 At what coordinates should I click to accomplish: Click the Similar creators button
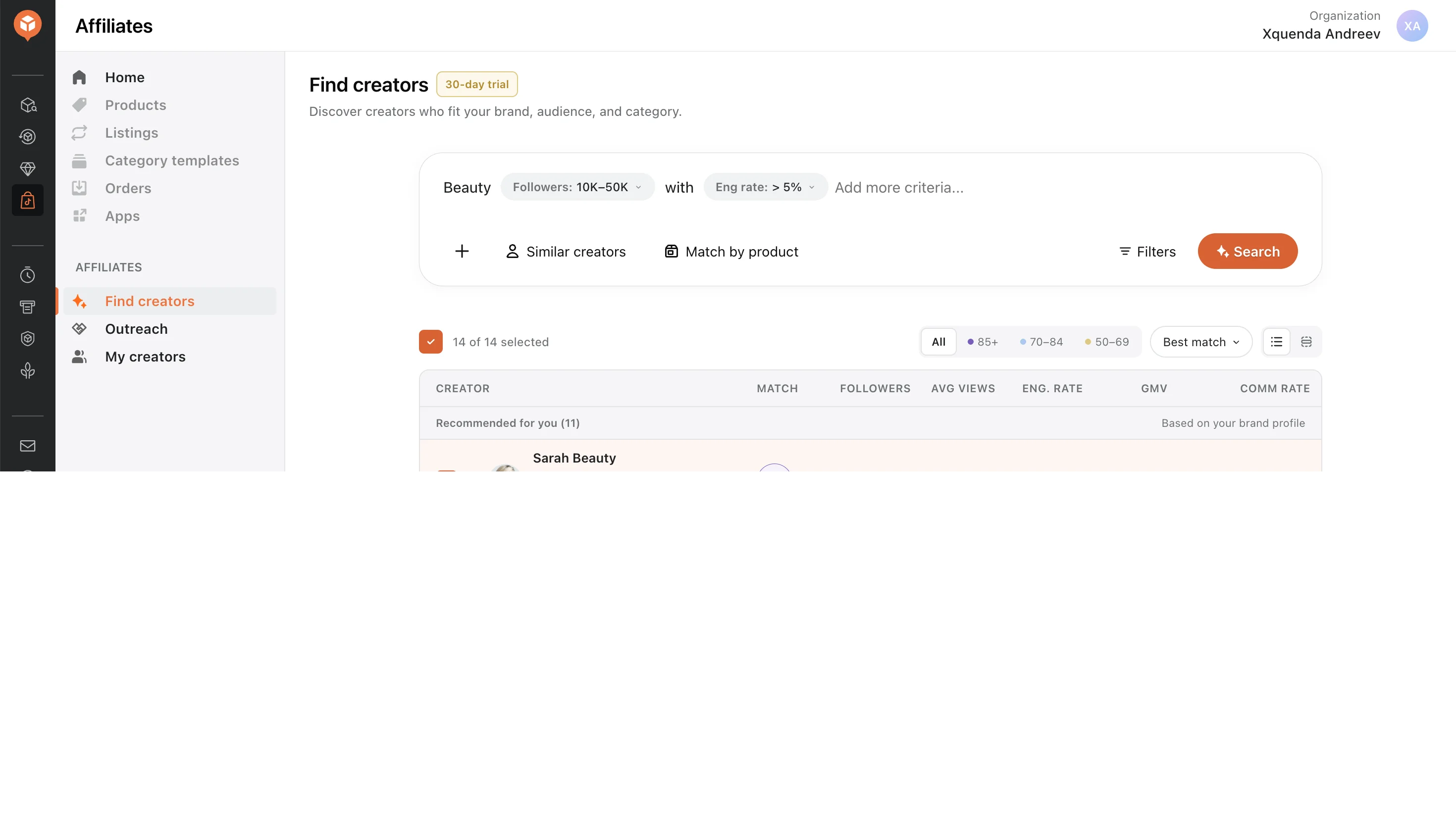coord(565,252)
